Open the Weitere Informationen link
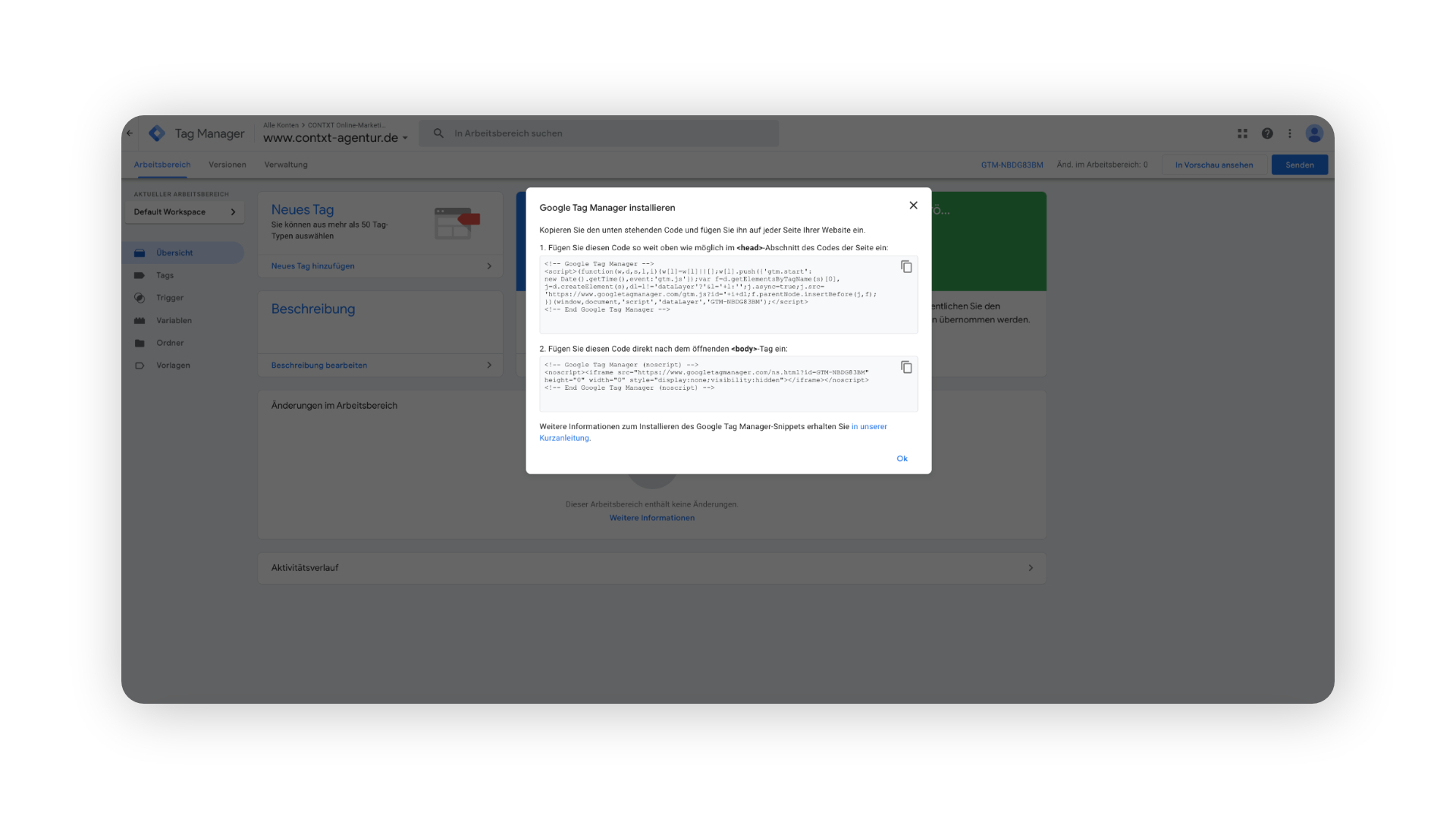The image size is (1456, 819). pos(652,518)
